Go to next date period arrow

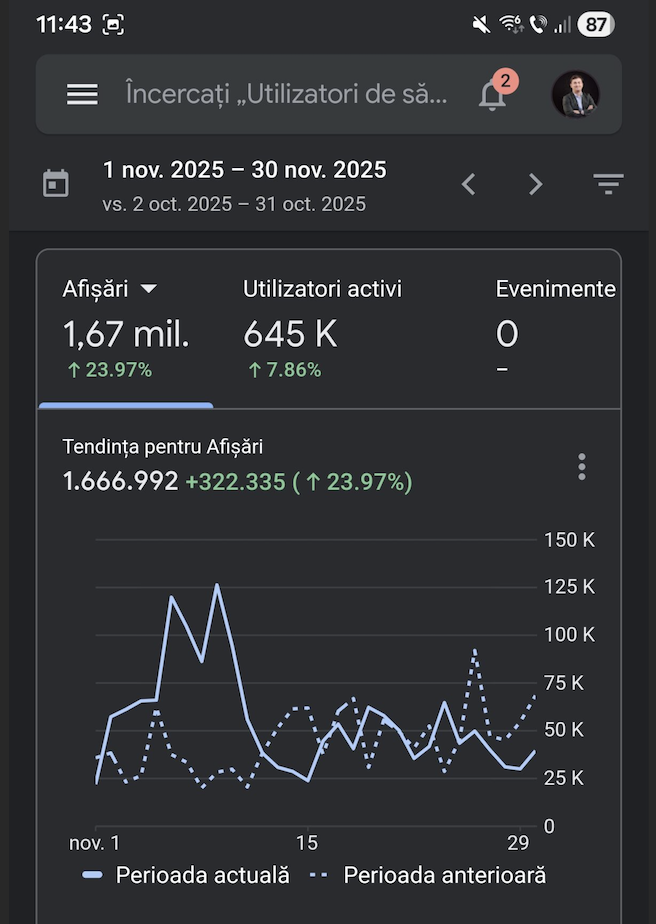pyautogui.click(x=535, y=184)
